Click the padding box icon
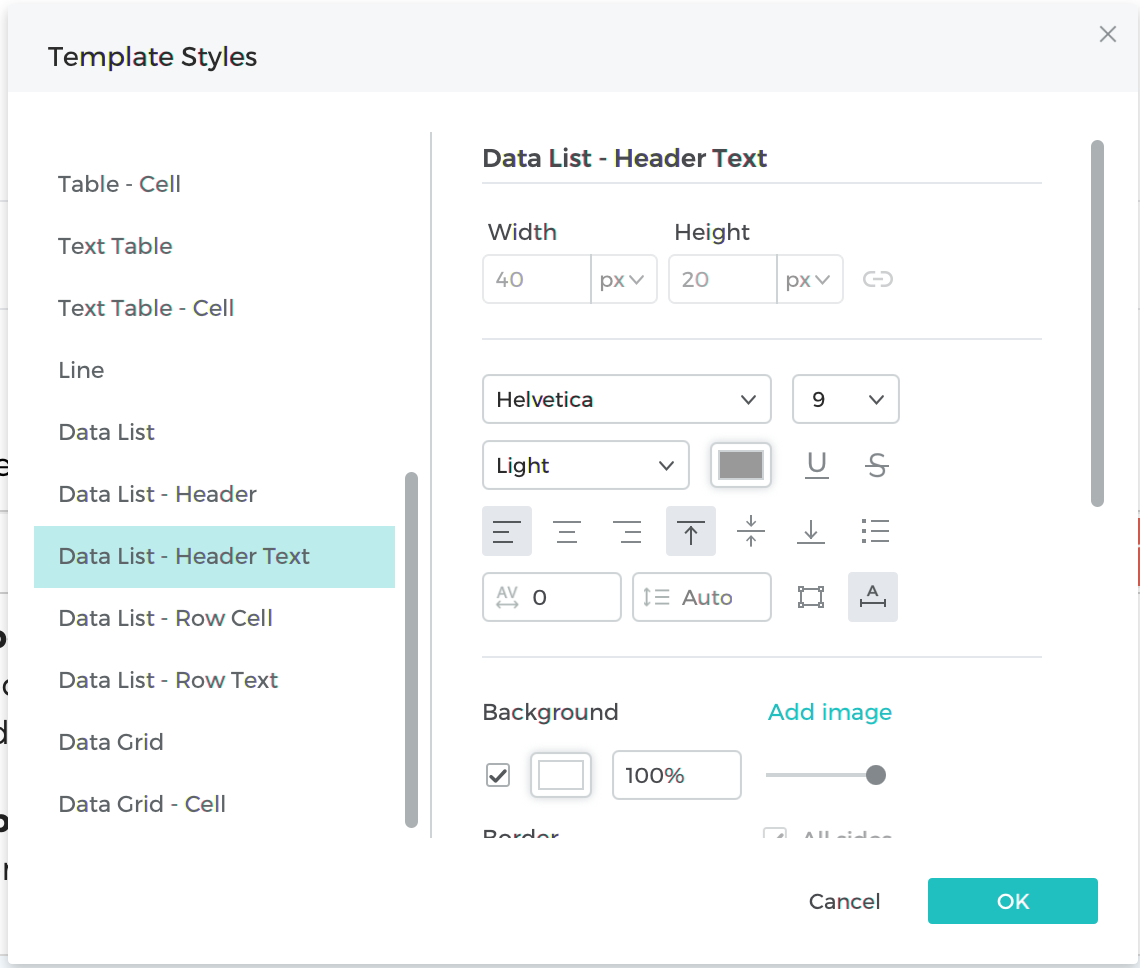1140x968 pixels. pos(810,597)
